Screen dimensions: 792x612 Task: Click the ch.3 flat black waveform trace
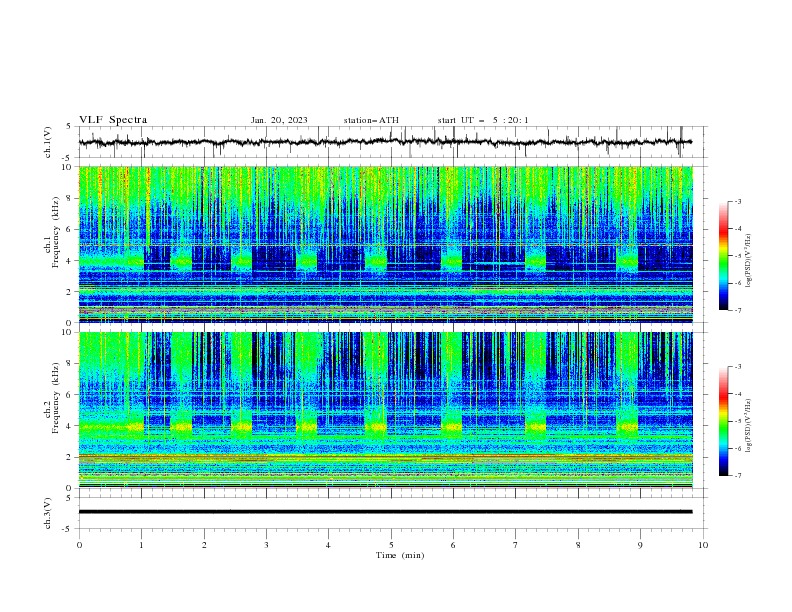coord(385,512)
